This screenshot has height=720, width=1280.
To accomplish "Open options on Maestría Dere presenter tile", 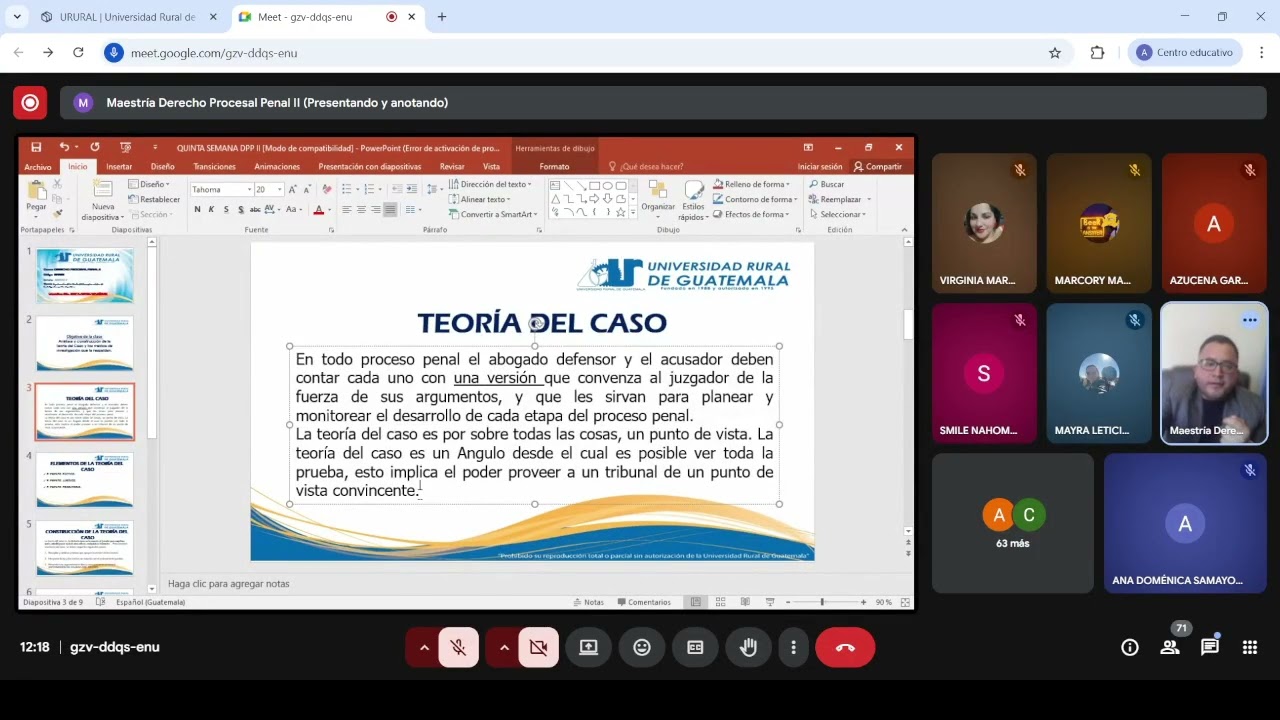I will coord(1250,320).
